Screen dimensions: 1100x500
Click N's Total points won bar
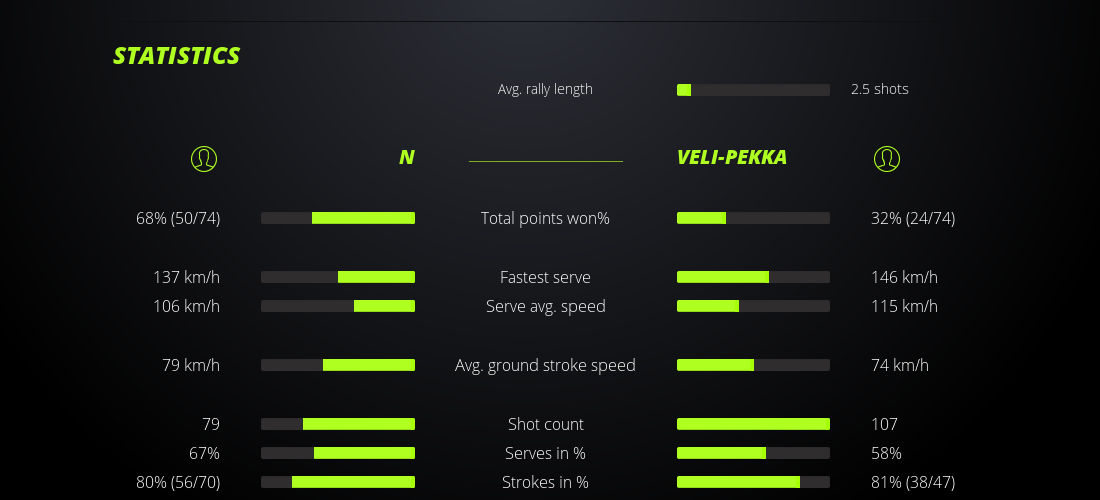(x=338, y=218)
